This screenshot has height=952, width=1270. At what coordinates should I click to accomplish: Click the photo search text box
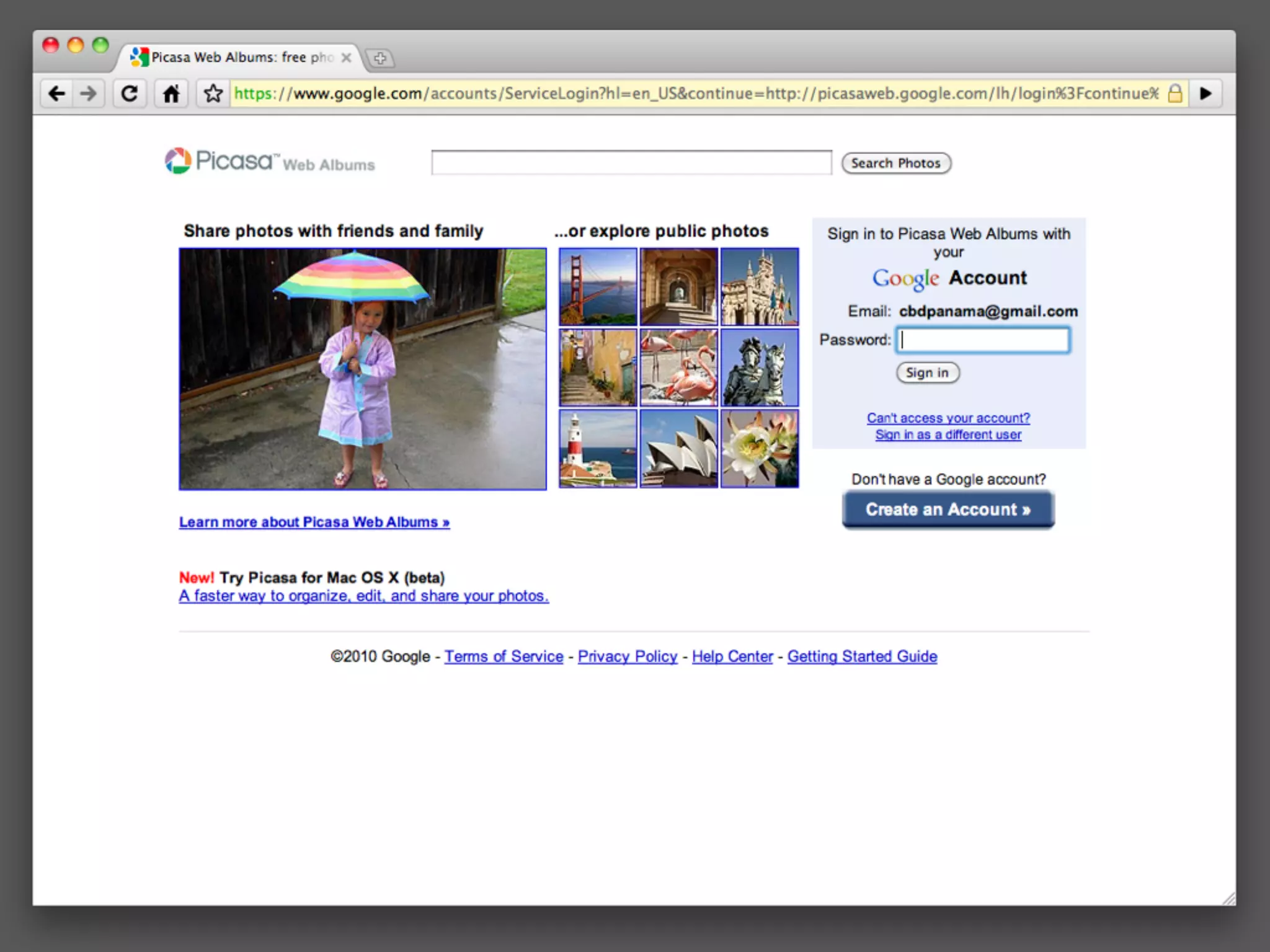(631, 162)
